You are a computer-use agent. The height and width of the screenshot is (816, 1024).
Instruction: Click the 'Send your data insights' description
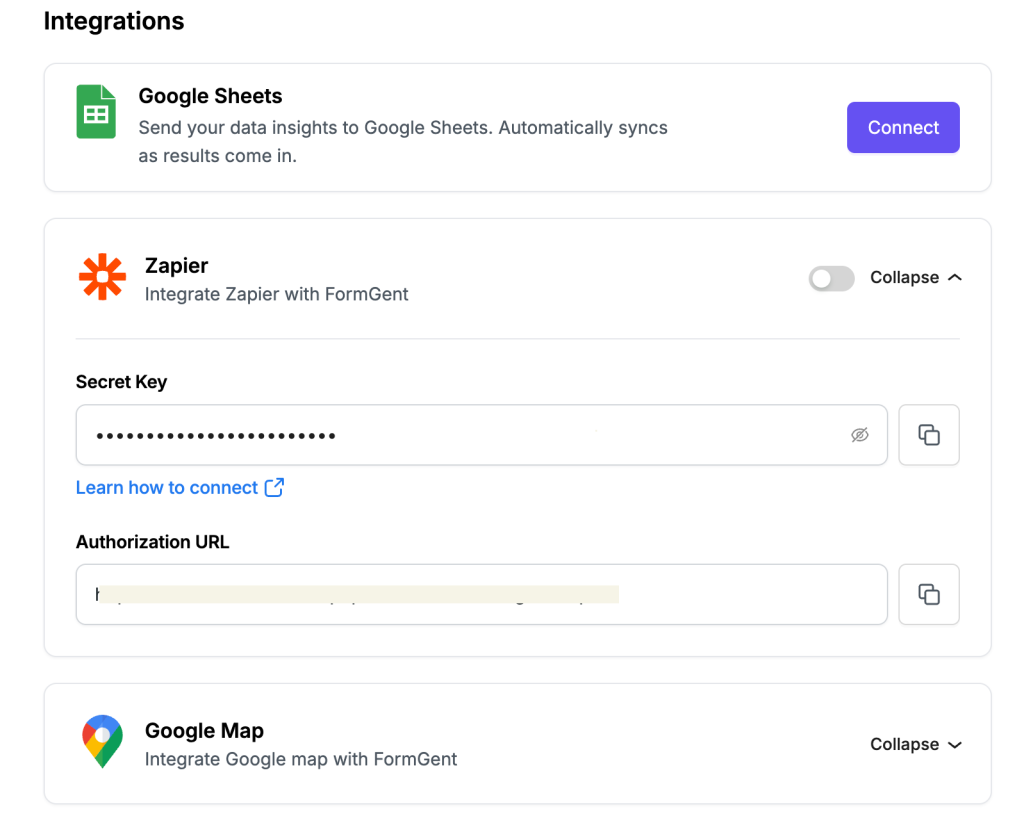click(403, 142)
